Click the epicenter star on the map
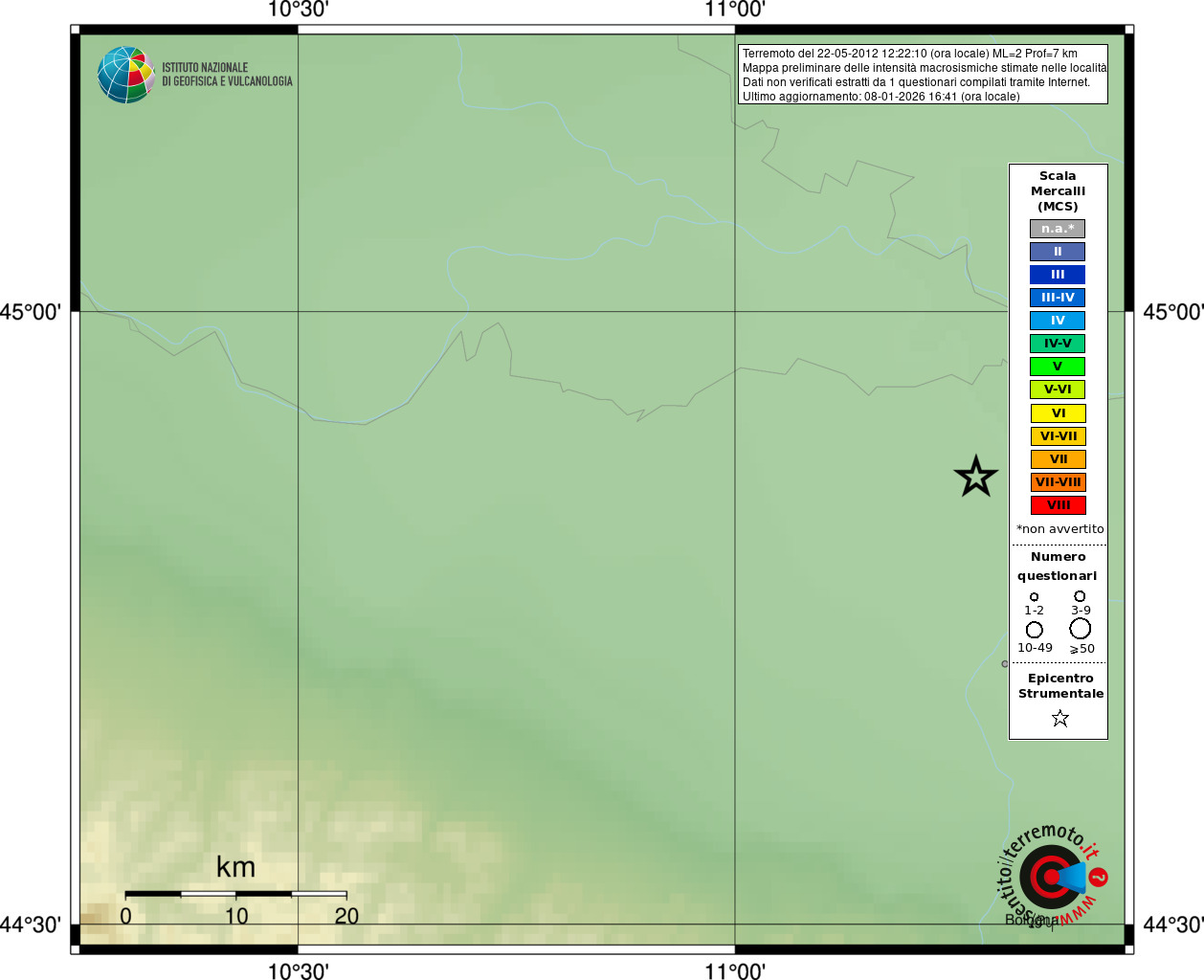1204x980 pixels. tap(976, 476)
